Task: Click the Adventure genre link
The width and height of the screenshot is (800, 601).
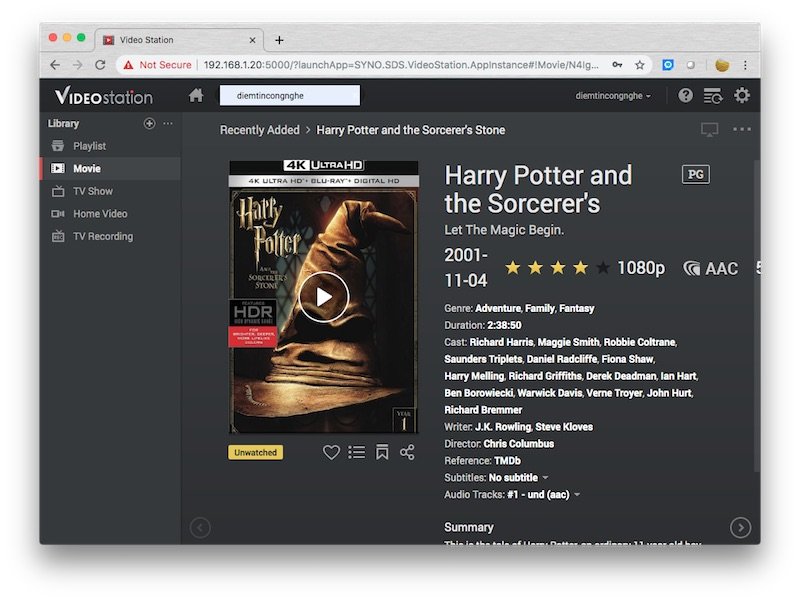Action: pyautogui.click(x=498, y=308)
